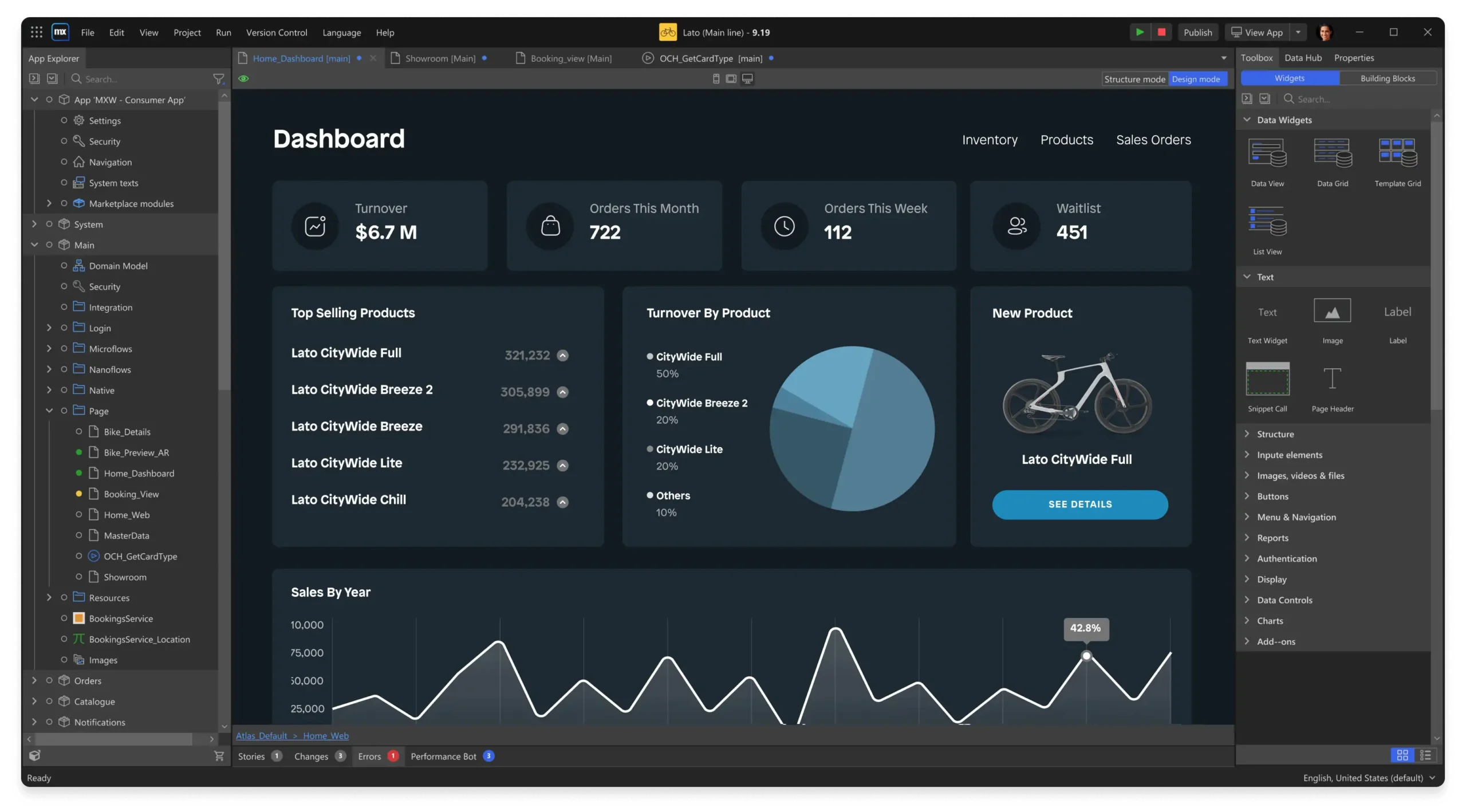Select the Page Header widget
This screenshot has height=812, width=1466.
coord(1332,379)
